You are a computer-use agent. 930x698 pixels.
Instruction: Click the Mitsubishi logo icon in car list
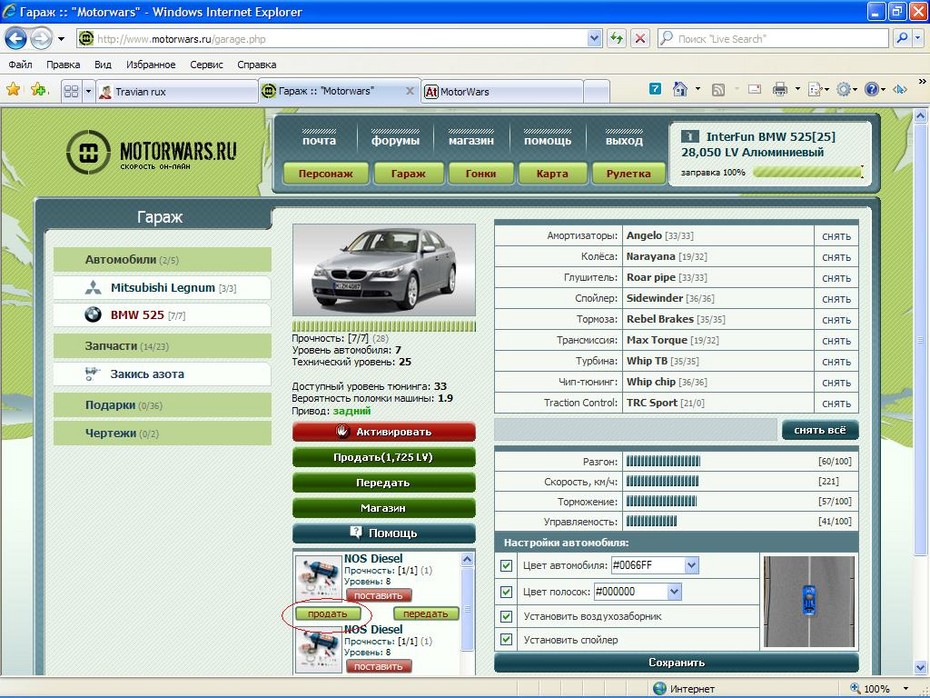(x=93, y=288)
